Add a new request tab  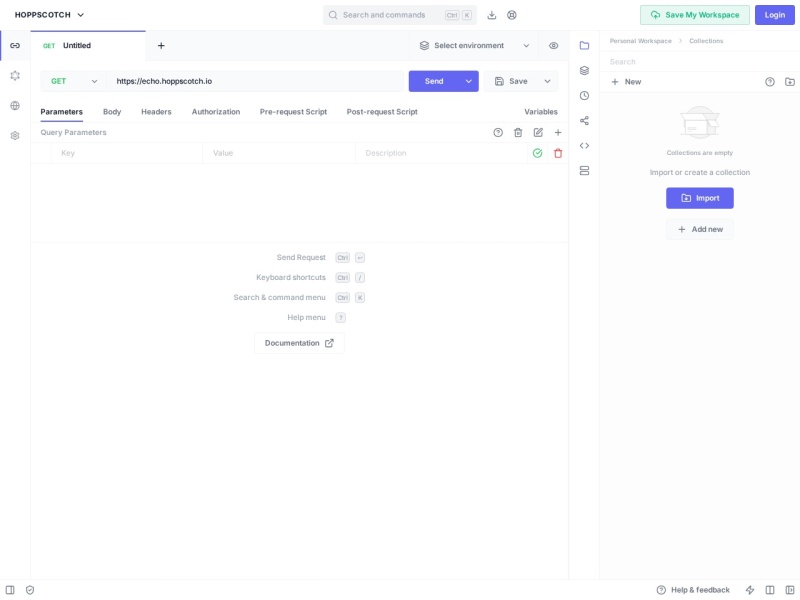point(161,45)
